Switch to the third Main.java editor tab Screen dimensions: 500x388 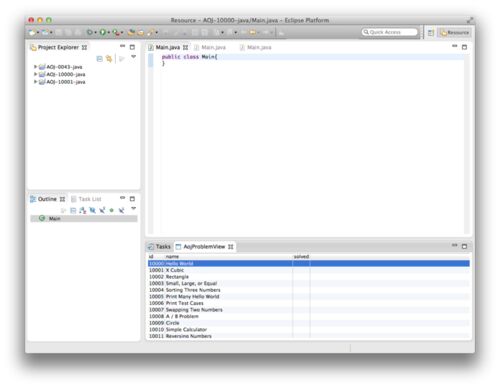click(256, 47)
